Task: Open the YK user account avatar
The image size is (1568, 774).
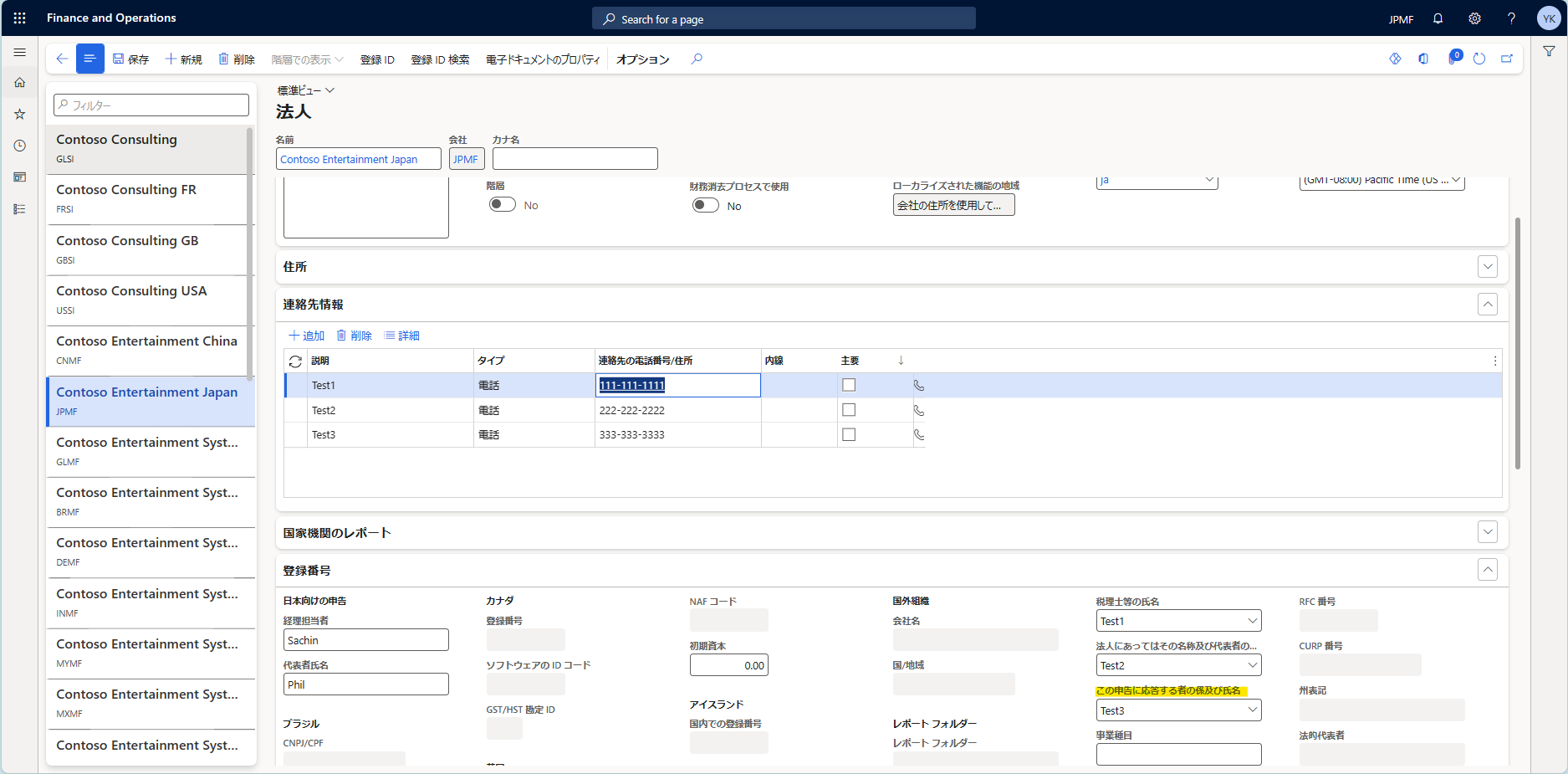Action: coord(1549,18)
